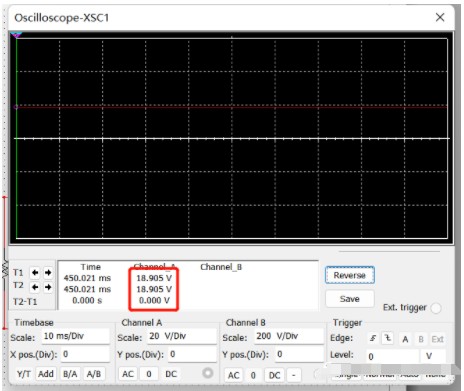Enable DC coupling for Channel B

pyautogui.click(x=274, y=375)
